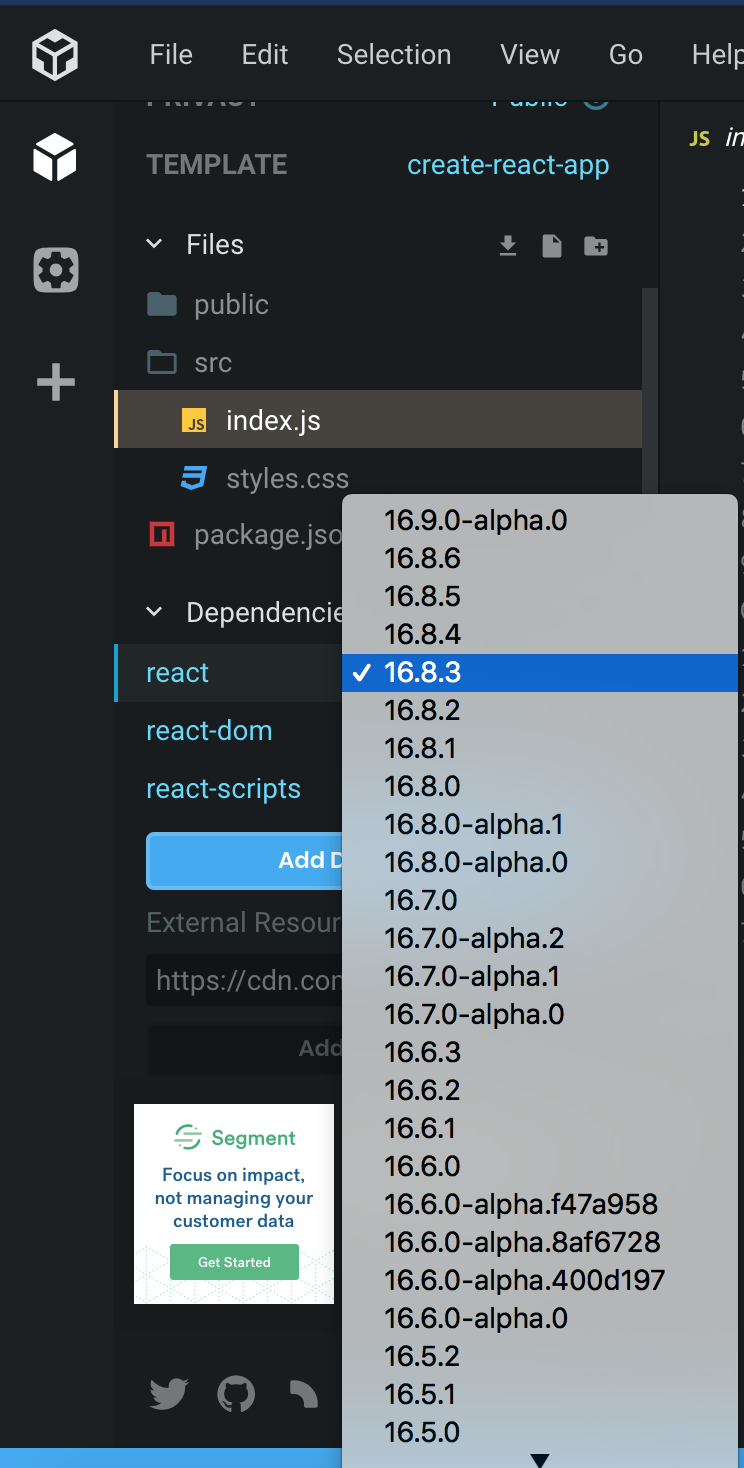Open the Go menu
The width and height of the screenshot is (744, 1468).
click(x=626, y=55)
